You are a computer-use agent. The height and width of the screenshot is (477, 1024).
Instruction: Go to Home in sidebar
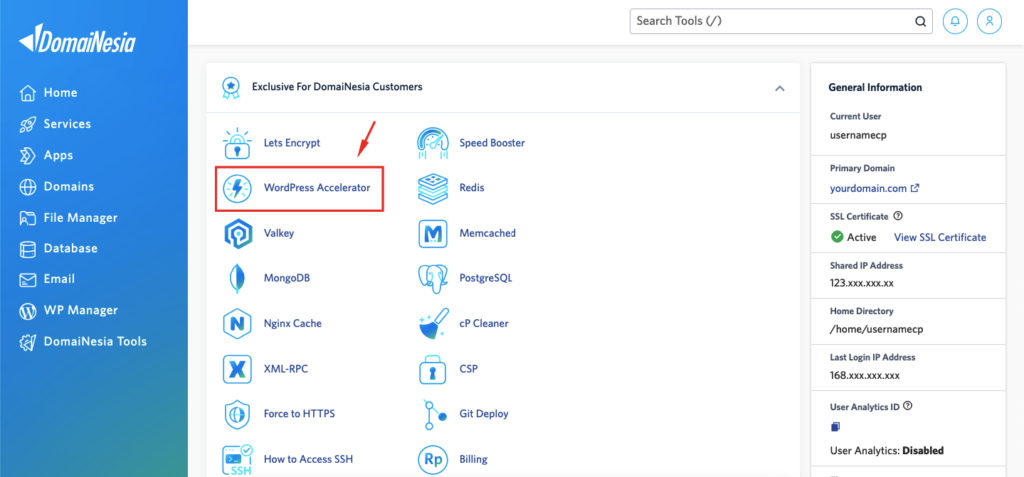tap(48, 93)
